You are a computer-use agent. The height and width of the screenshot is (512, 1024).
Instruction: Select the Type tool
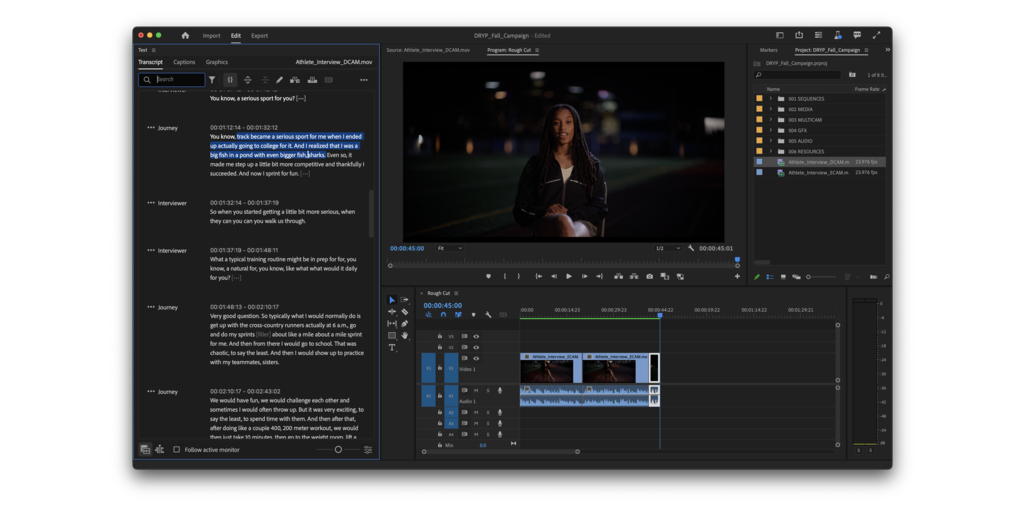(392, 348)
